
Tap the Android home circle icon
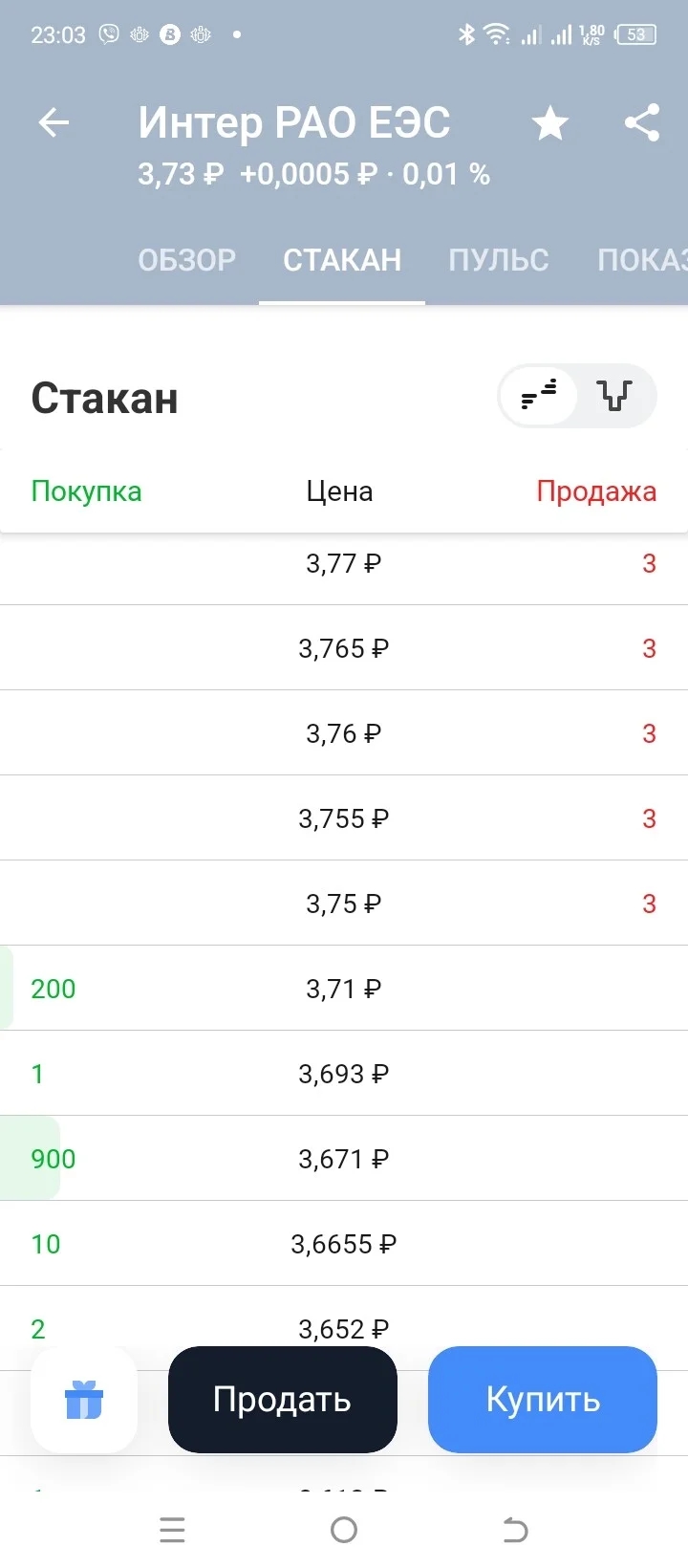tap(344, 1530)
